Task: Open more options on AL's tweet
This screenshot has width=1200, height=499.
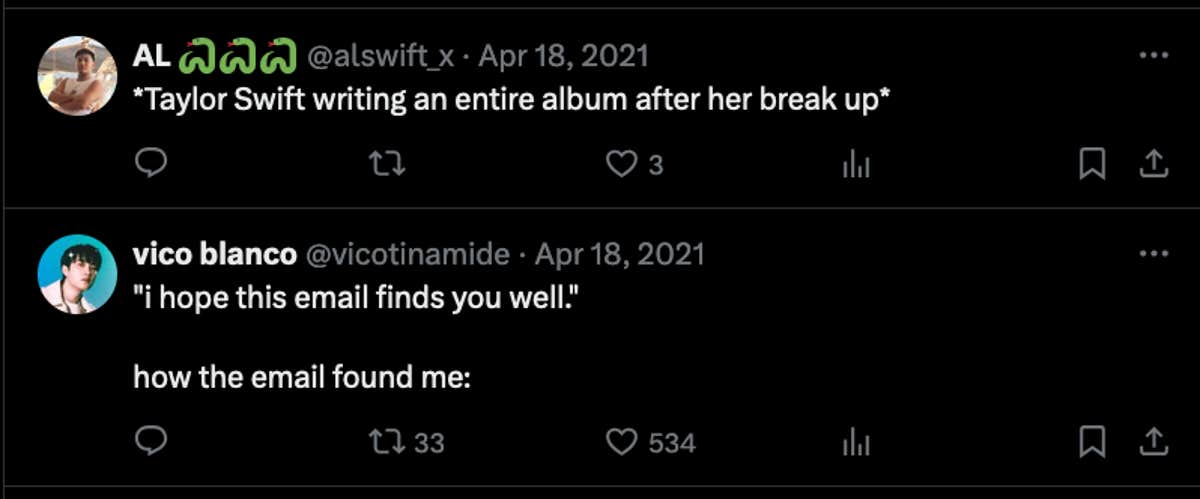Action: point(1153,56)
